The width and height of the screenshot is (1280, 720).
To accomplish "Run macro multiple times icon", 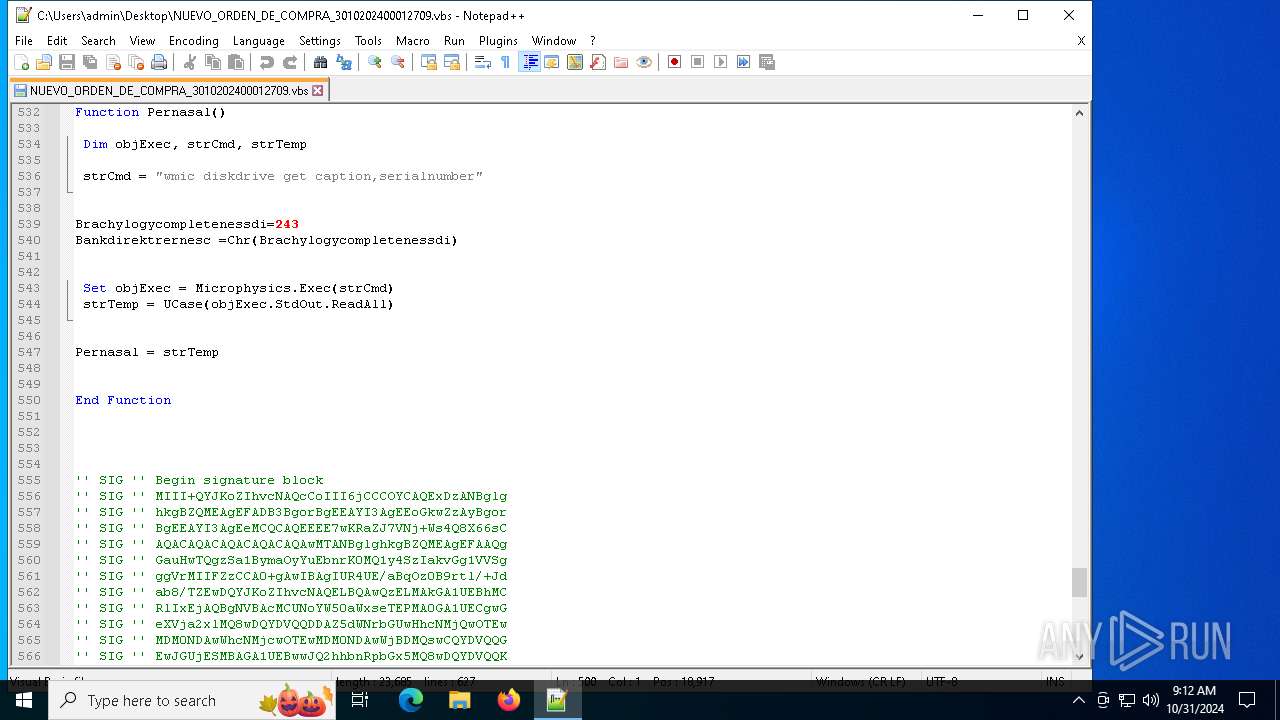I will (744, 62).
